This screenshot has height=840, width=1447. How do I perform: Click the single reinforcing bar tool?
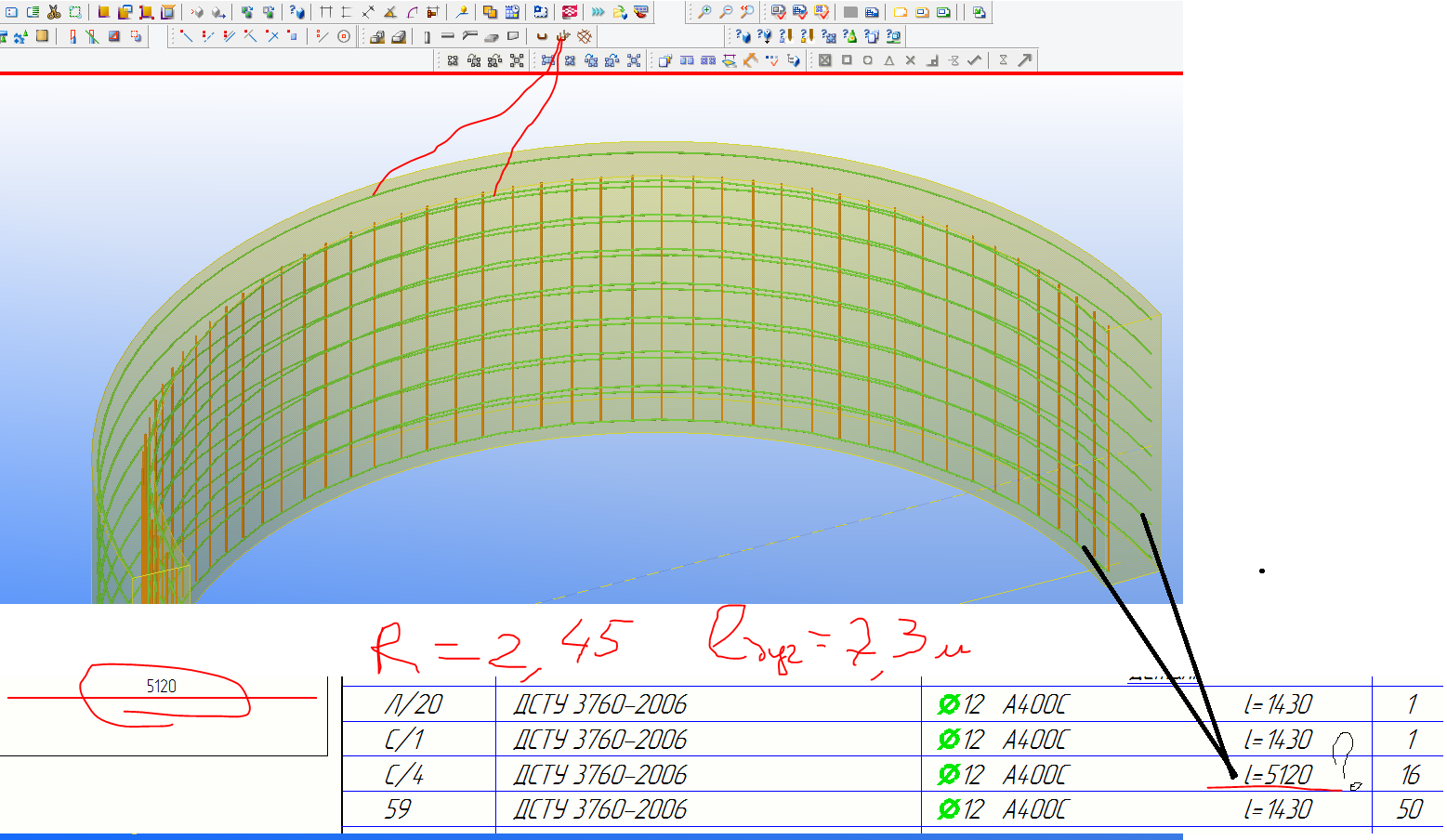click(542, 36)
